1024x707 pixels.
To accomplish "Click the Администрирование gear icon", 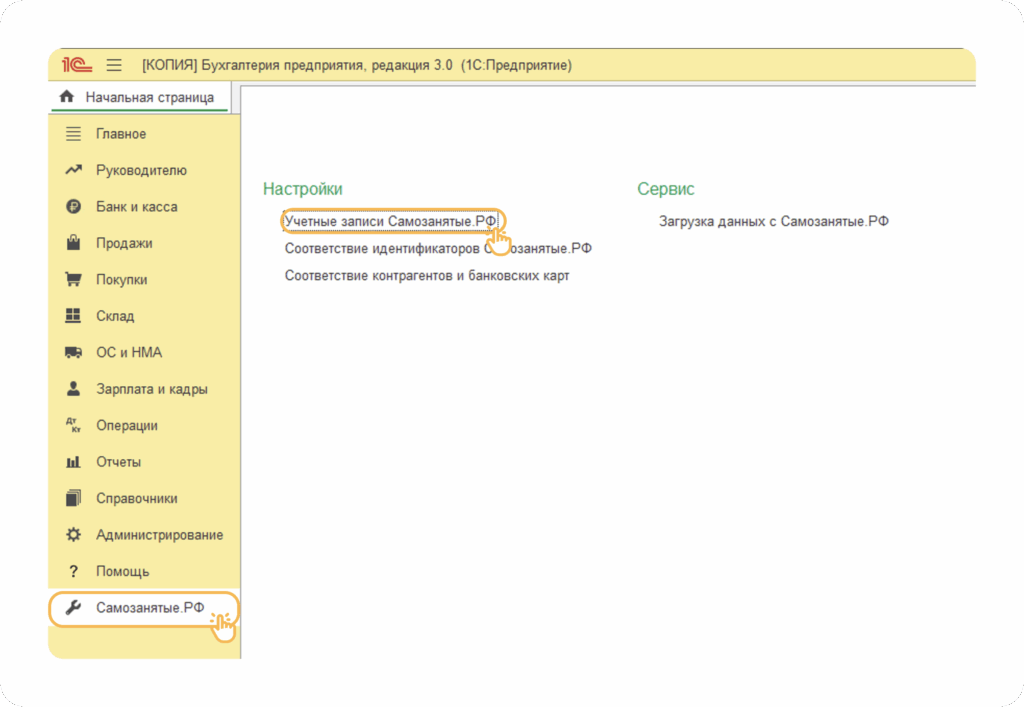I will point(73,535).
